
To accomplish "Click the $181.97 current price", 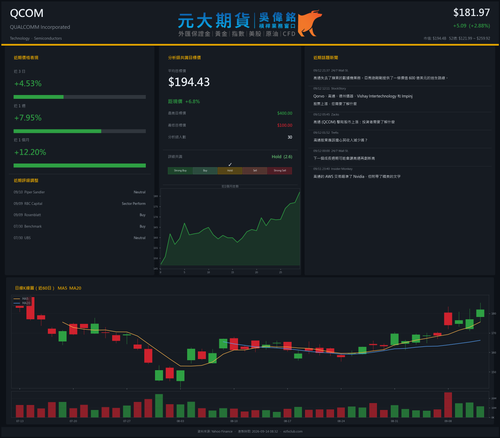I will (x=471, y=13).
